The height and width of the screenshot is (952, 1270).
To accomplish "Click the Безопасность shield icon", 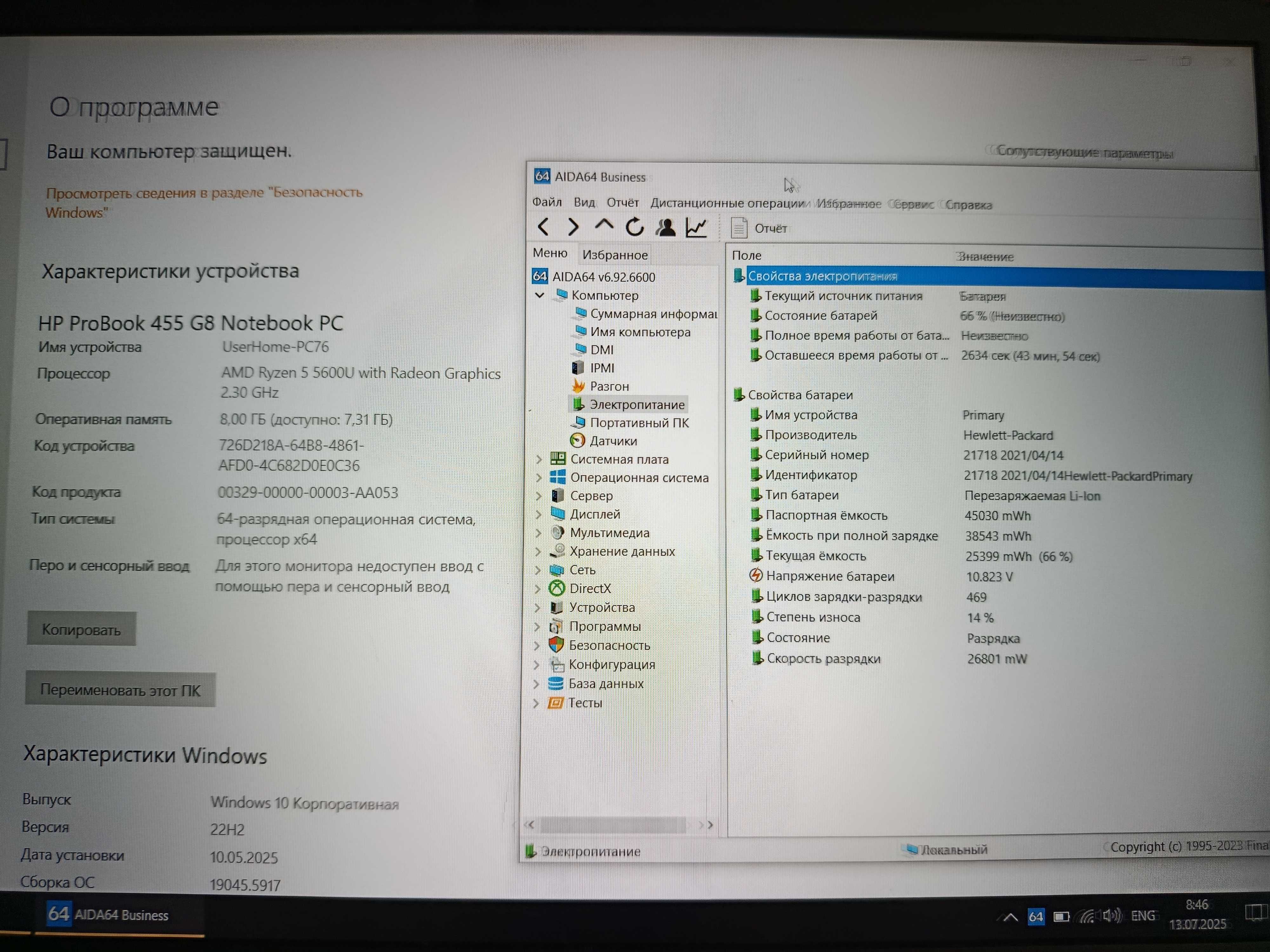I will point(556,645).
